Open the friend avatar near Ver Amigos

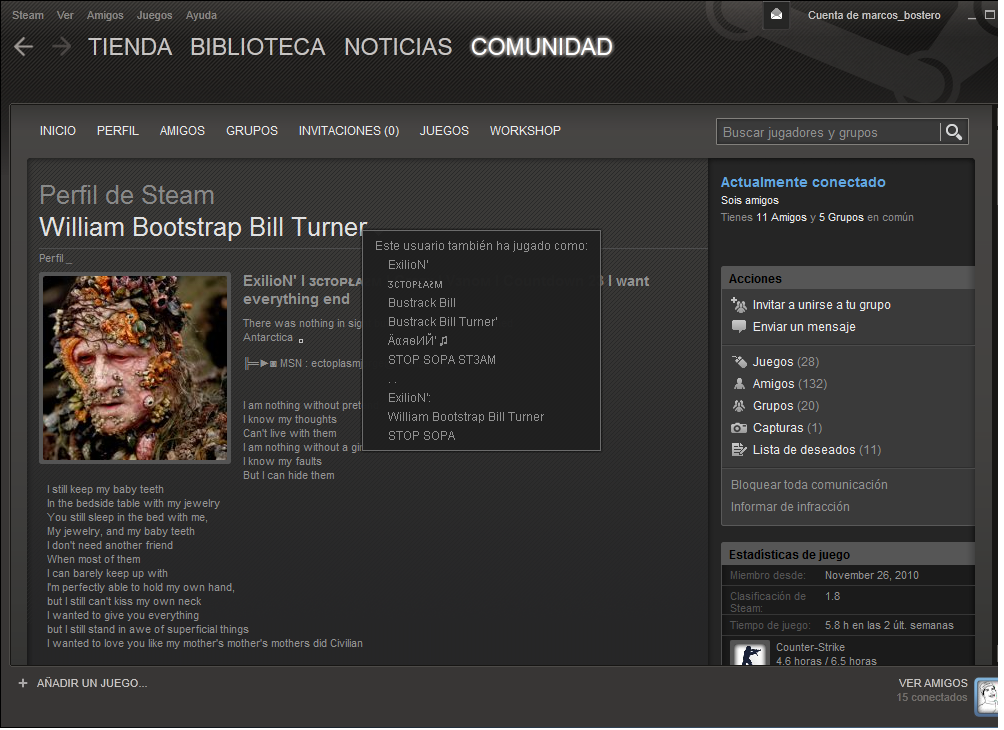coord(987,697)
